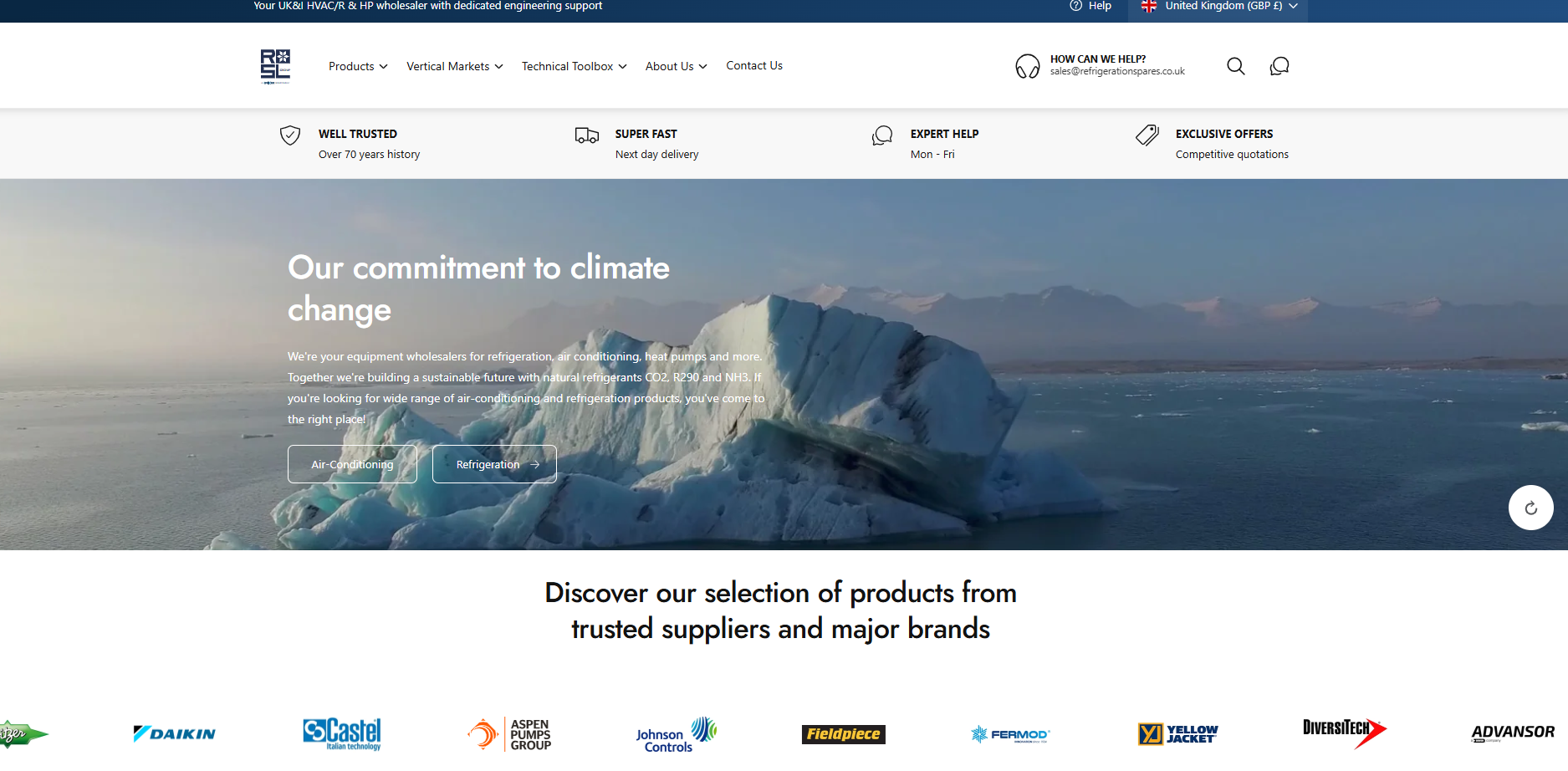This screenshot has height=771, width=1568.
Task: Click the Exclusive Offers tag icon
Action: (1147, 135)
